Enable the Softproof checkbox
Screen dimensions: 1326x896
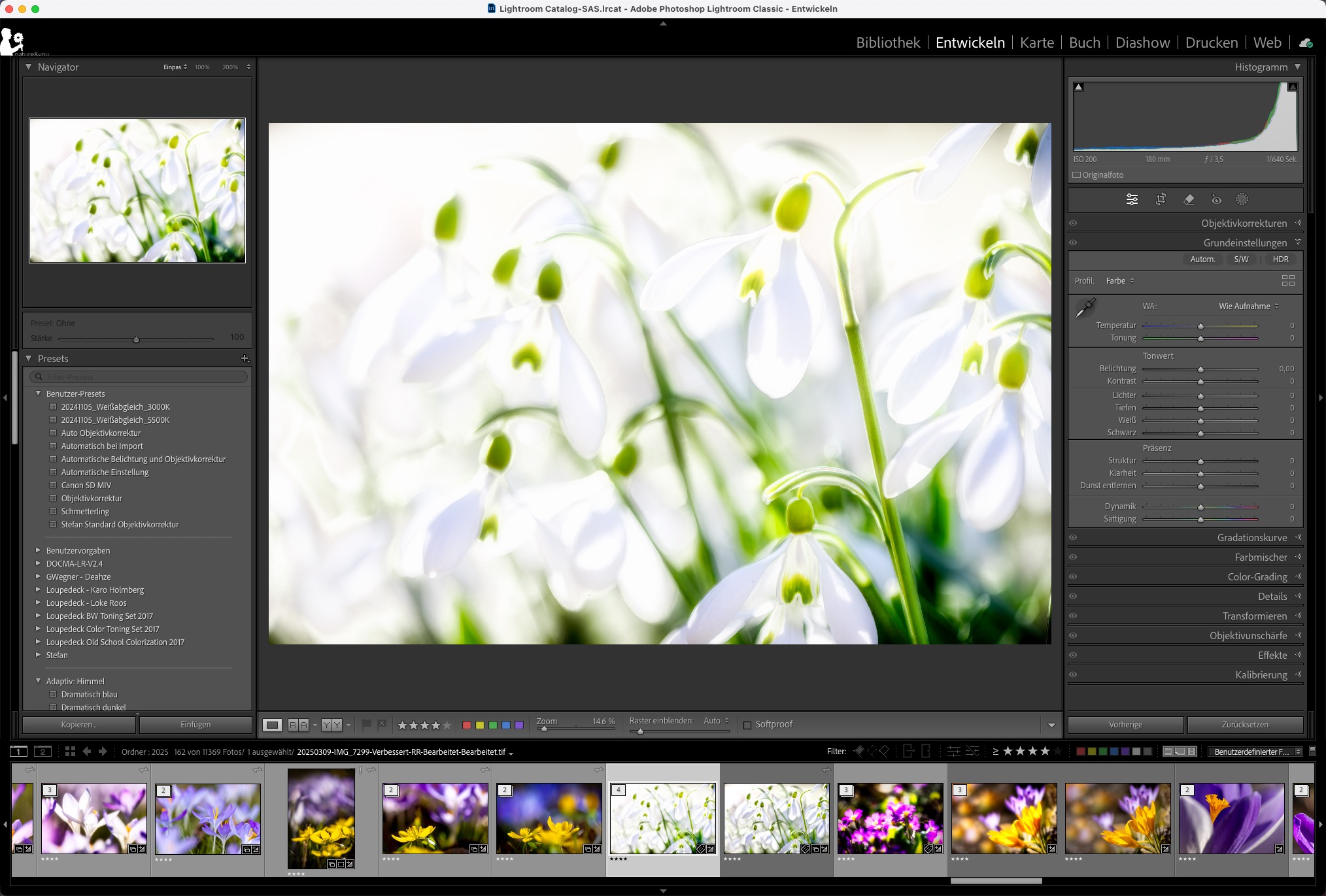click(747, 725)
